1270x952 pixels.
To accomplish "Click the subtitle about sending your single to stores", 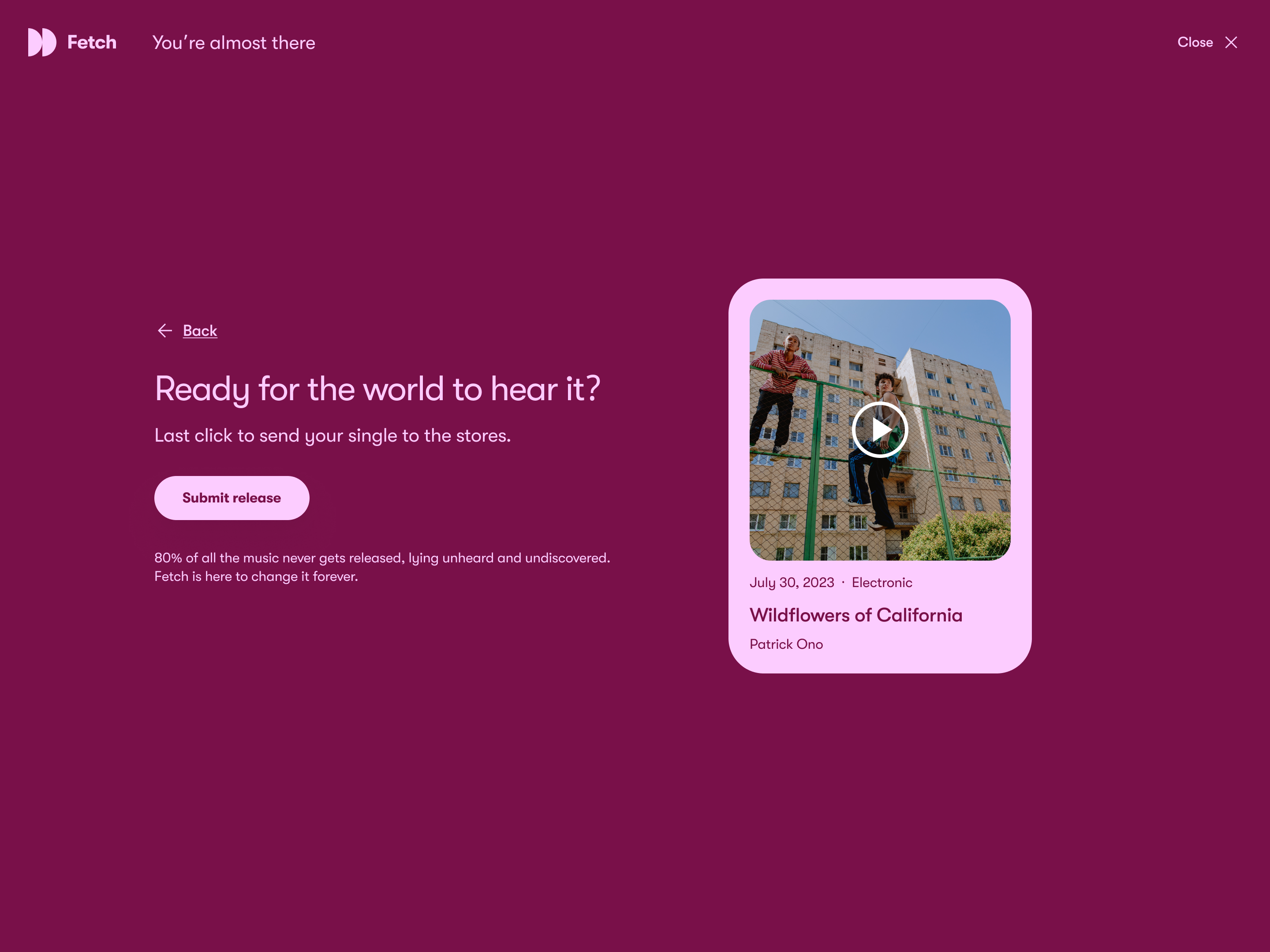I will 332,435.
